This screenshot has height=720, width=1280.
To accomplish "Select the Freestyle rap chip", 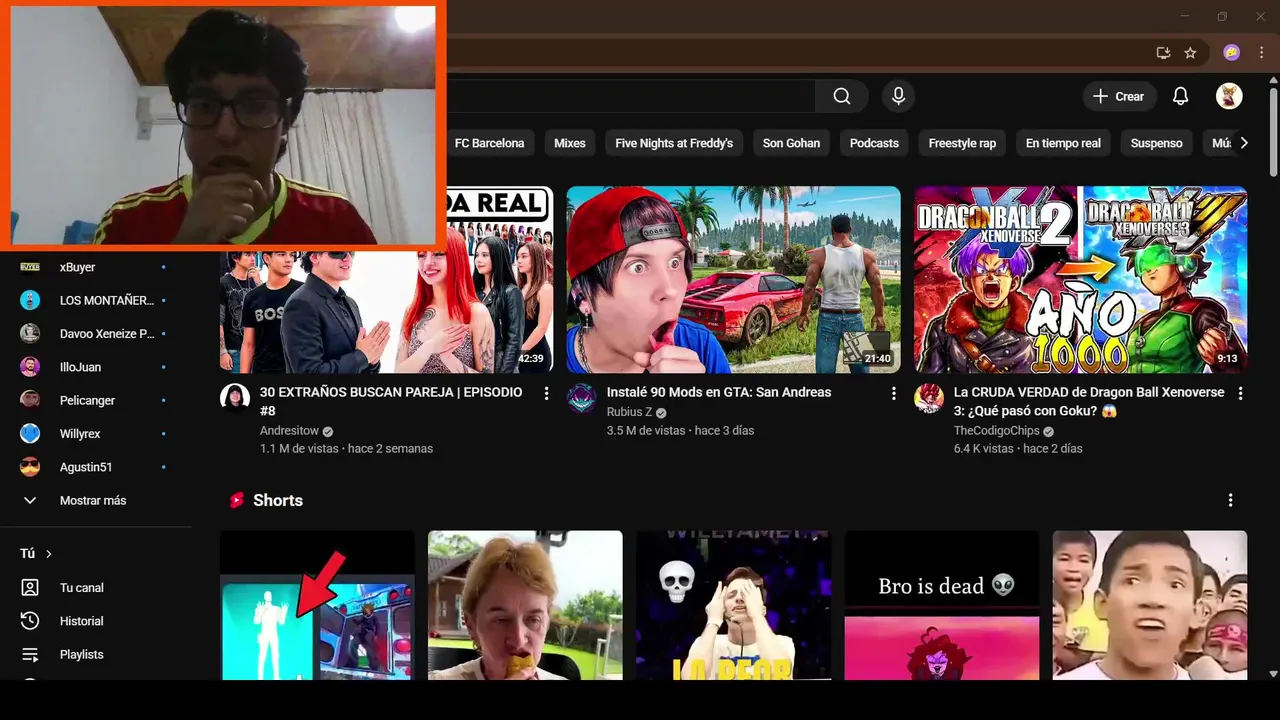I will tap(962, 143).
